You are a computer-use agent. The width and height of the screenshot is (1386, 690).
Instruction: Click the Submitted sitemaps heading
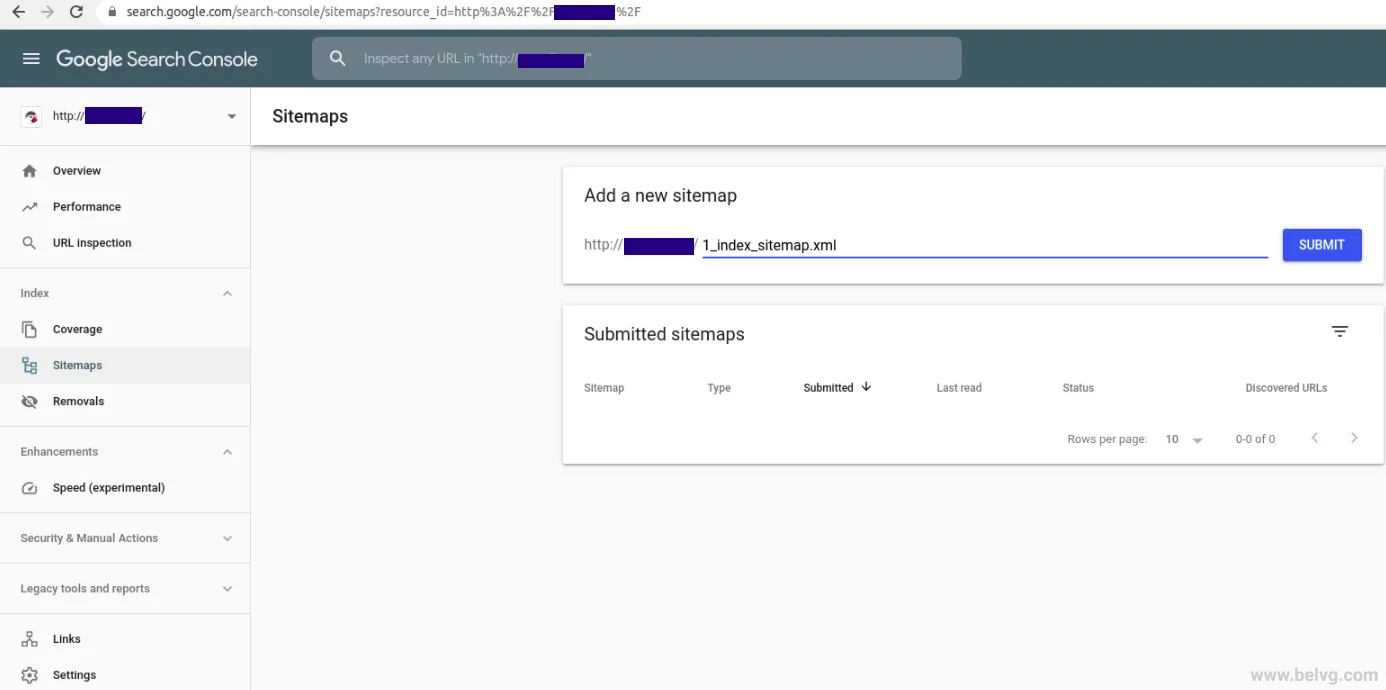[664, 334]
